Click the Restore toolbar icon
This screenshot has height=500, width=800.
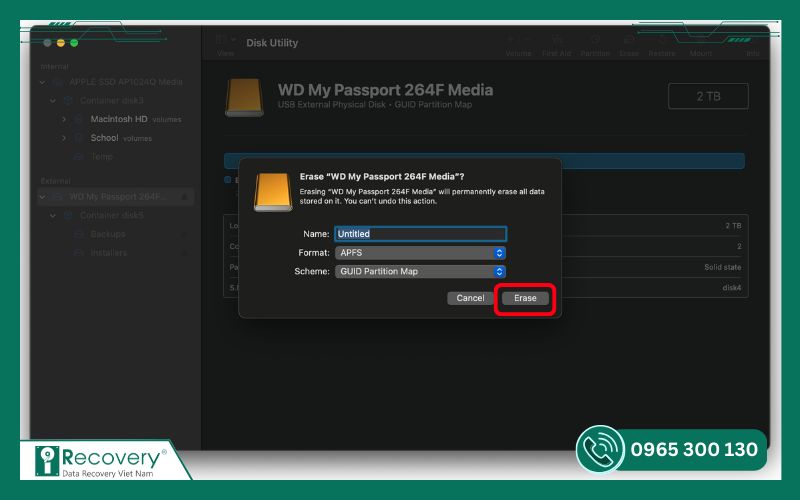(x=662, y=40)
